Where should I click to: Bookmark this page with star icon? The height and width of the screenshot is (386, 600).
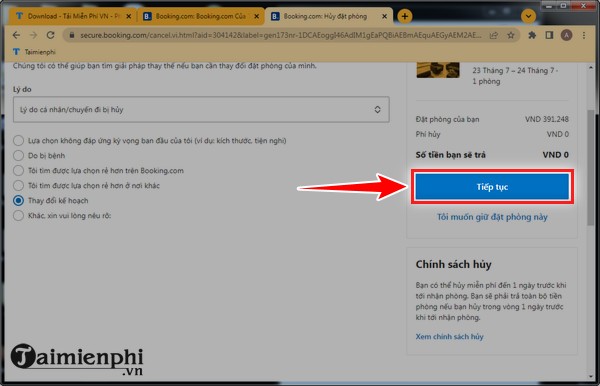pyautogui.click(x=510, y=35)
